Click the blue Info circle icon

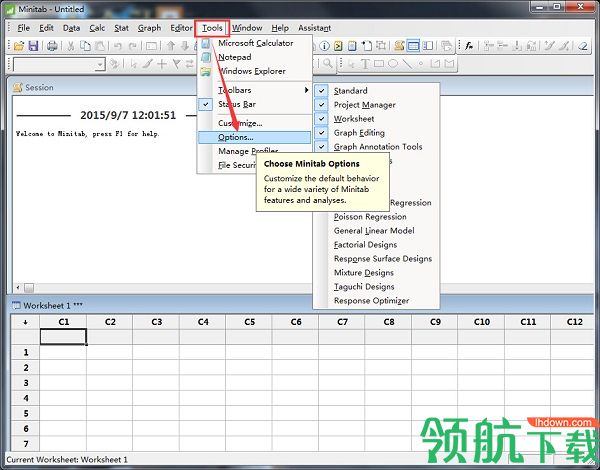324,46
